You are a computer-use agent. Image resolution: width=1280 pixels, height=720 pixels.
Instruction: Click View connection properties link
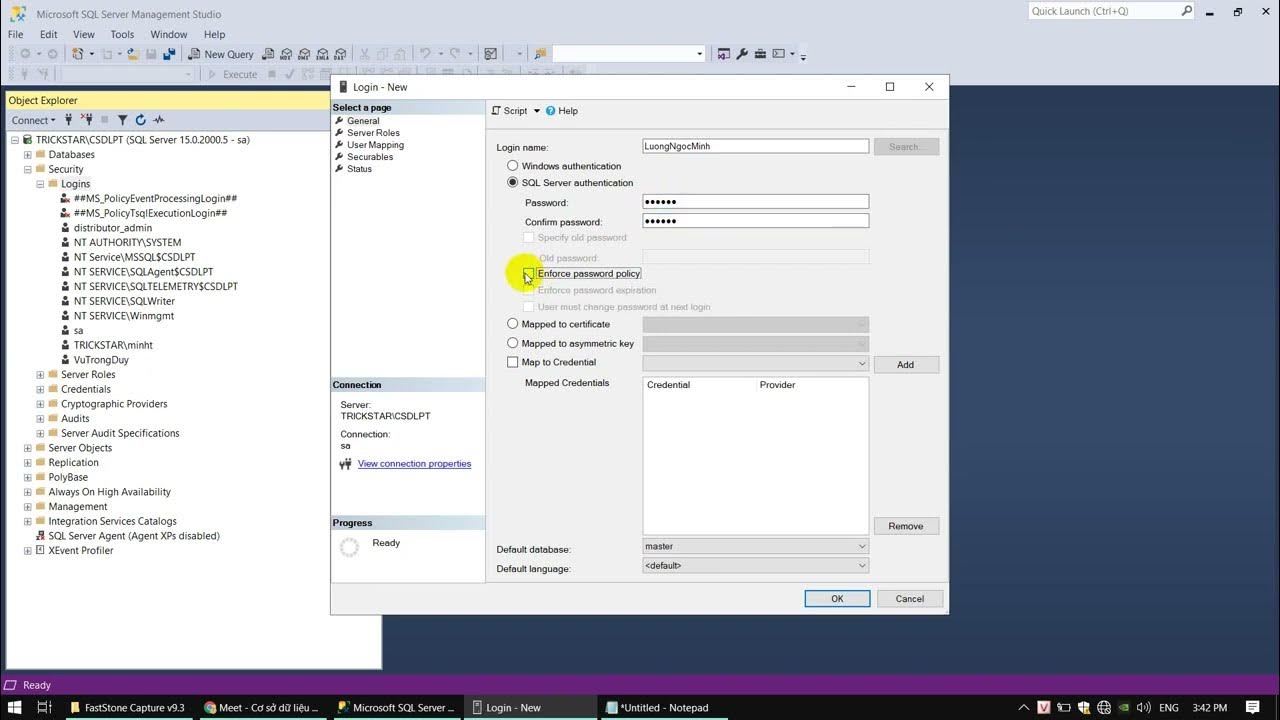[414, 464]
